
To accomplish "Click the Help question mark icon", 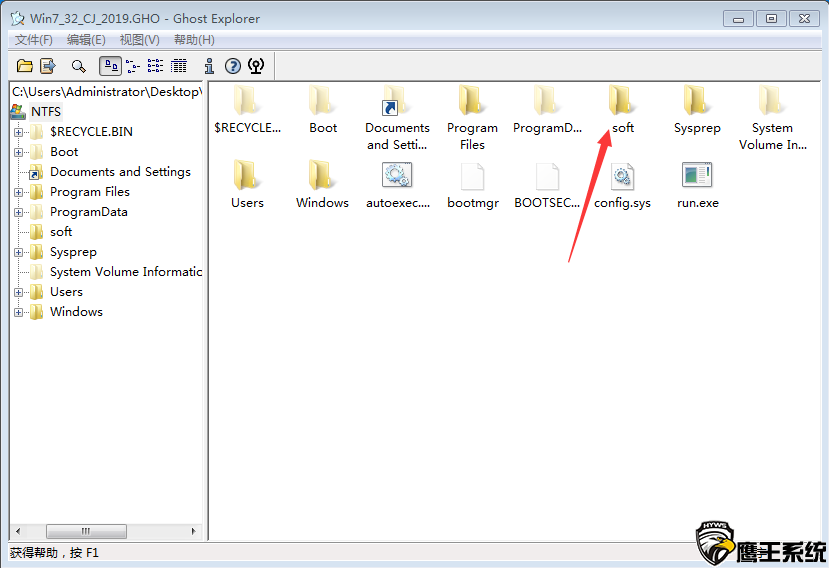I will 233,66.
